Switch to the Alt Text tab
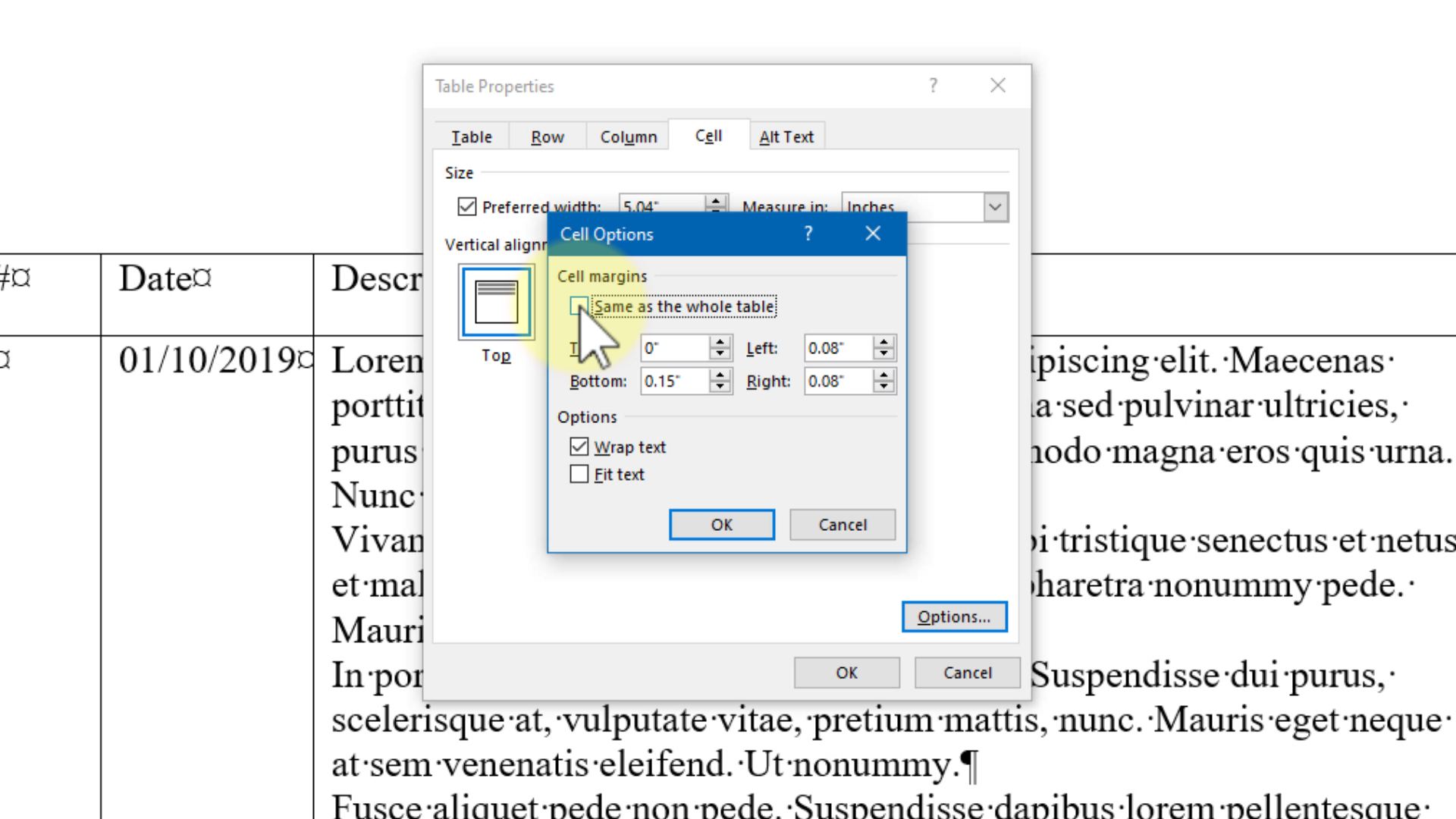This screenshot has height=819, width=1456. pos(786,136)
